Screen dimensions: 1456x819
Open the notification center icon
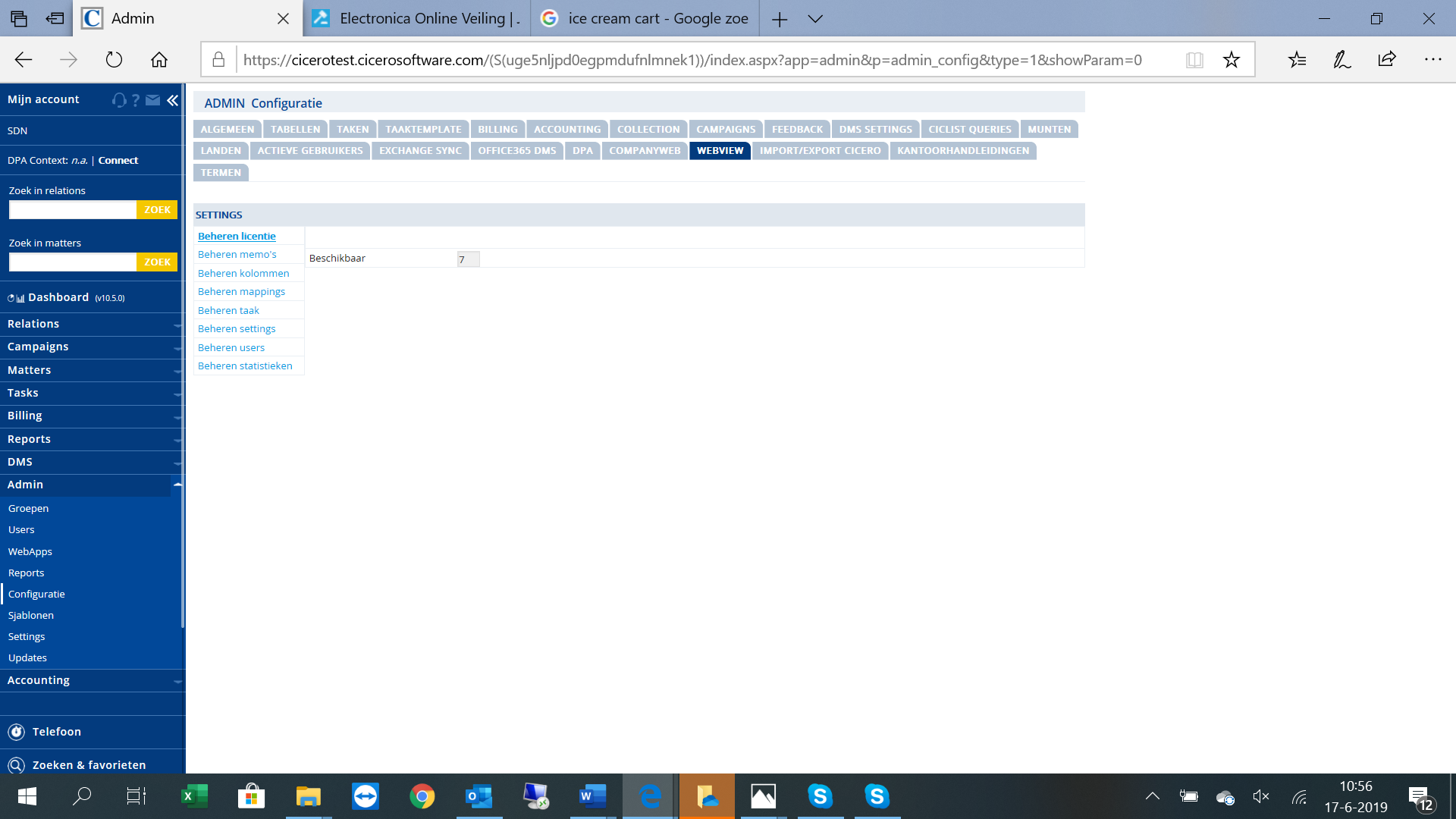click(1421, 798)
